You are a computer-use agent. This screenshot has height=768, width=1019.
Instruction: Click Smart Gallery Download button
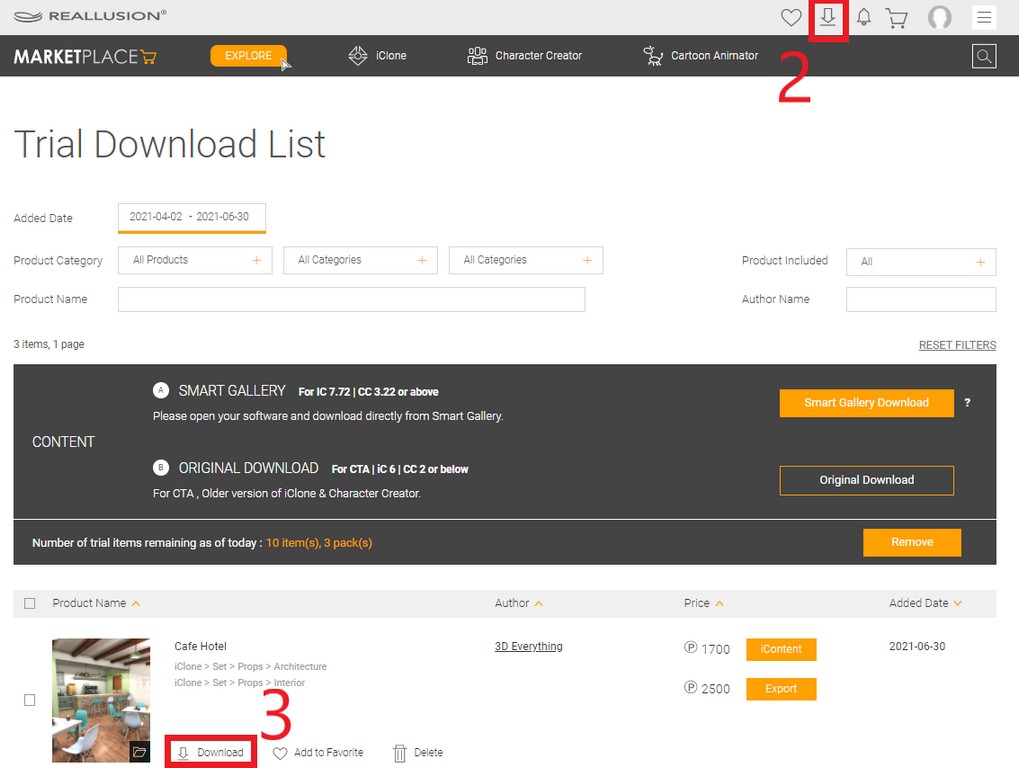tap(867, 403)
